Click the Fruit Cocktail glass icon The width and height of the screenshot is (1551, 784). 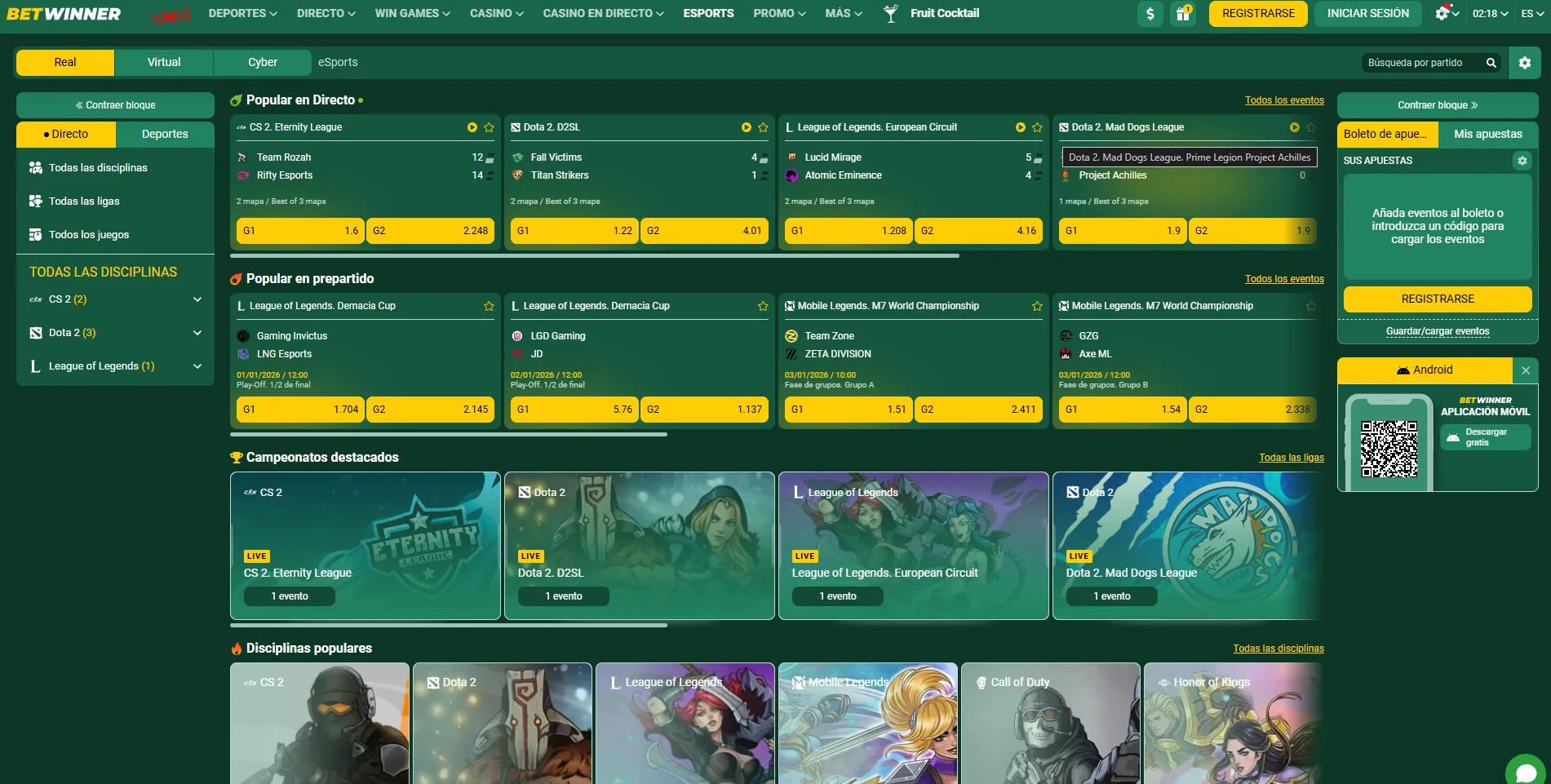click(x=891, y=13)
